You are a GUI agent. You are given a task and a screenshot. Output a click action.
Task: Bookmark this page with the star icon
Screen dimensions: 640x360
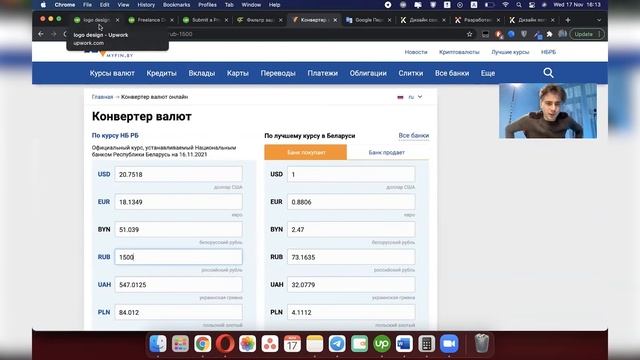pyautogui.click(x=469, y=34)
